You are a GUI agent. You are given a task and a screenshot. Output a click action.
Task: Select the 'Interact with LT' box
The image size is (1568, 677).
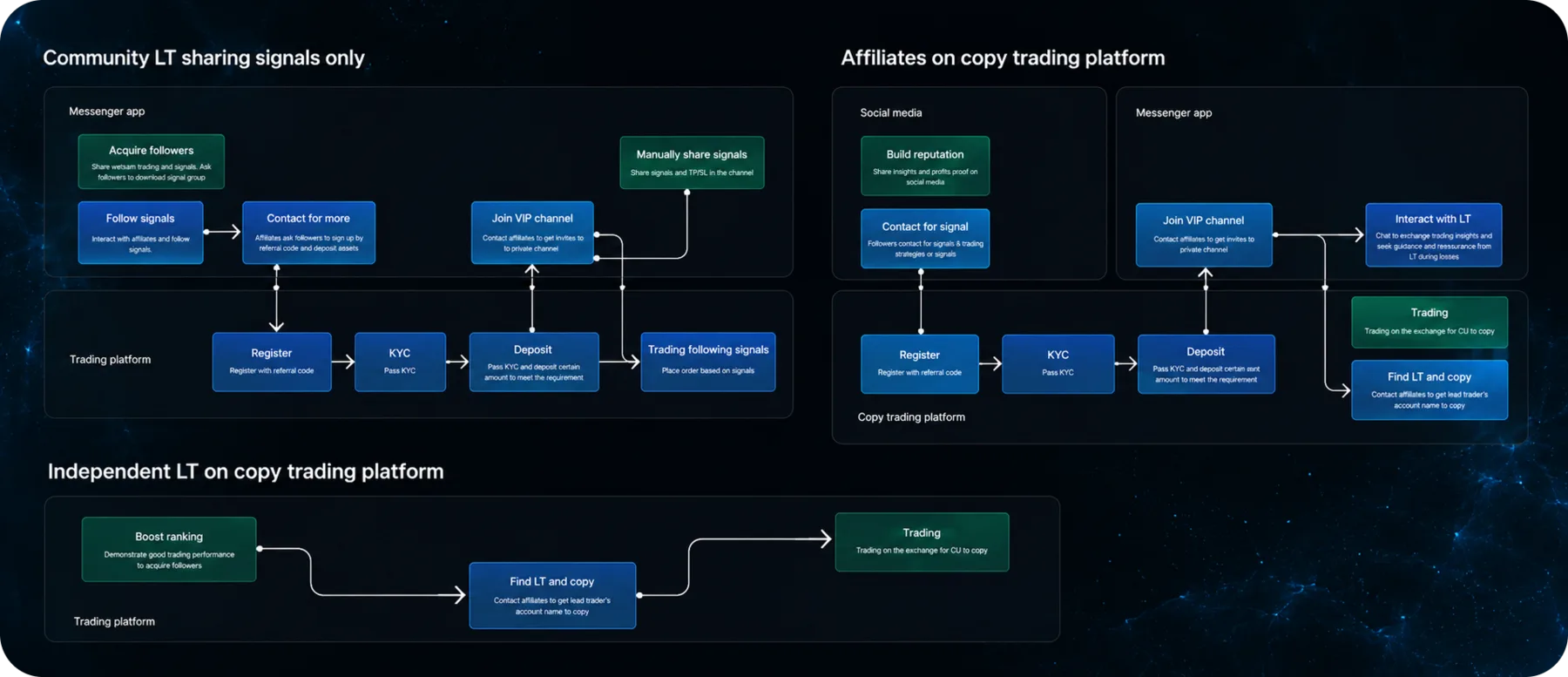[1434, 234]
